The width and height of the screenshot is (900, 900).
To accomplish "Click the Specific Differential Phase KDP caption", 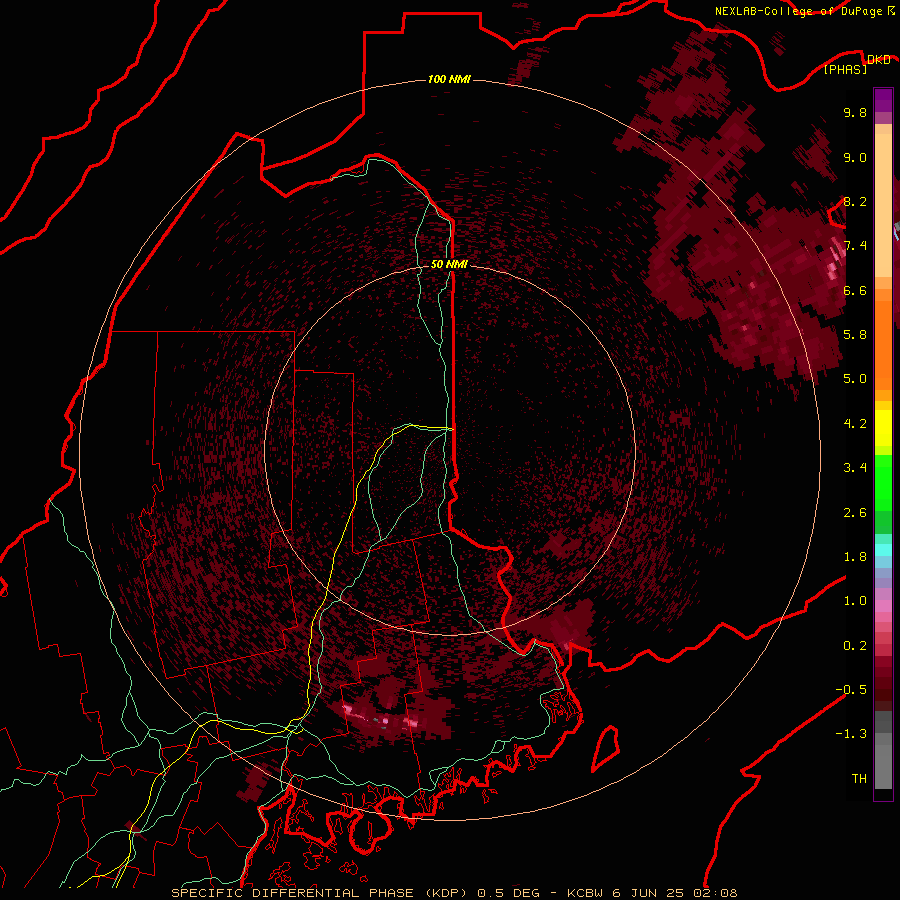I will tap(454, 893).
